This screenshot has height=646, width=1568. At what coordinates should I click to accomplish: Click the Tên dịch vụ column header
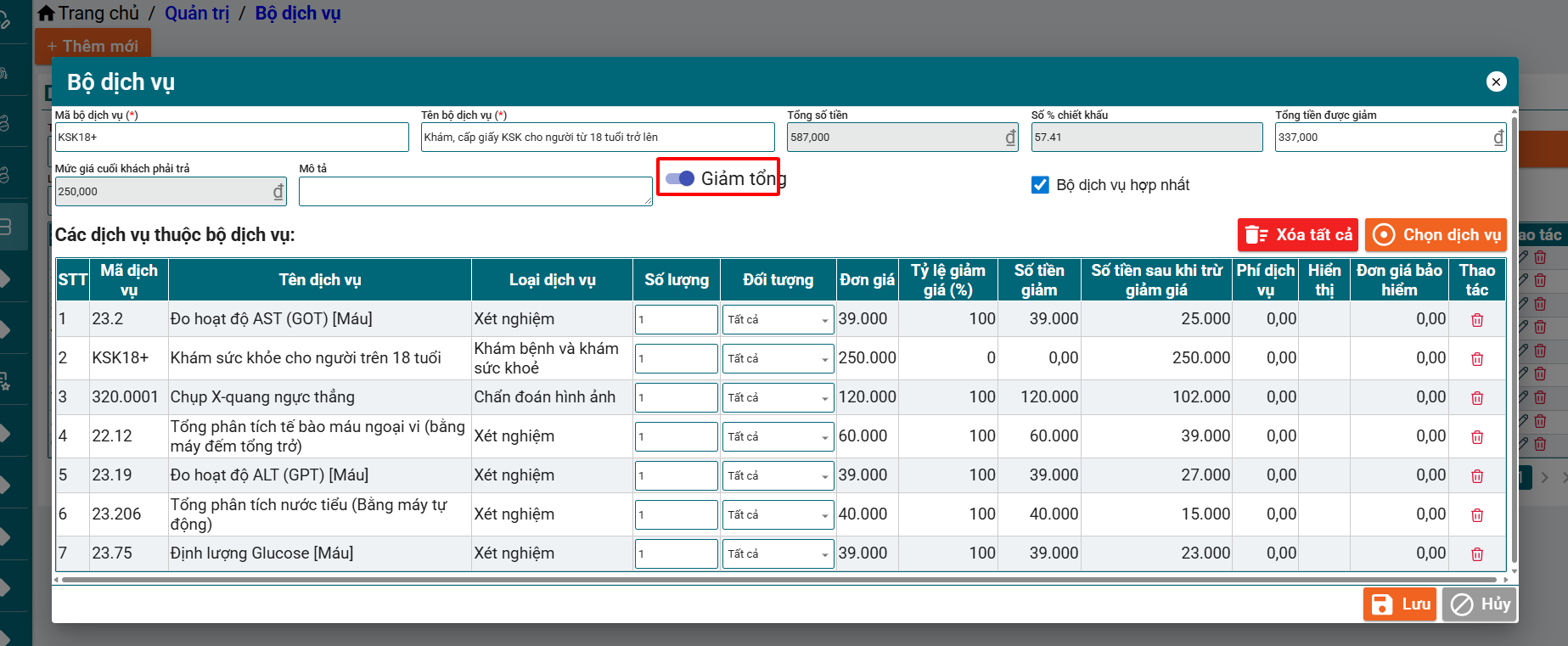[320, 280]
